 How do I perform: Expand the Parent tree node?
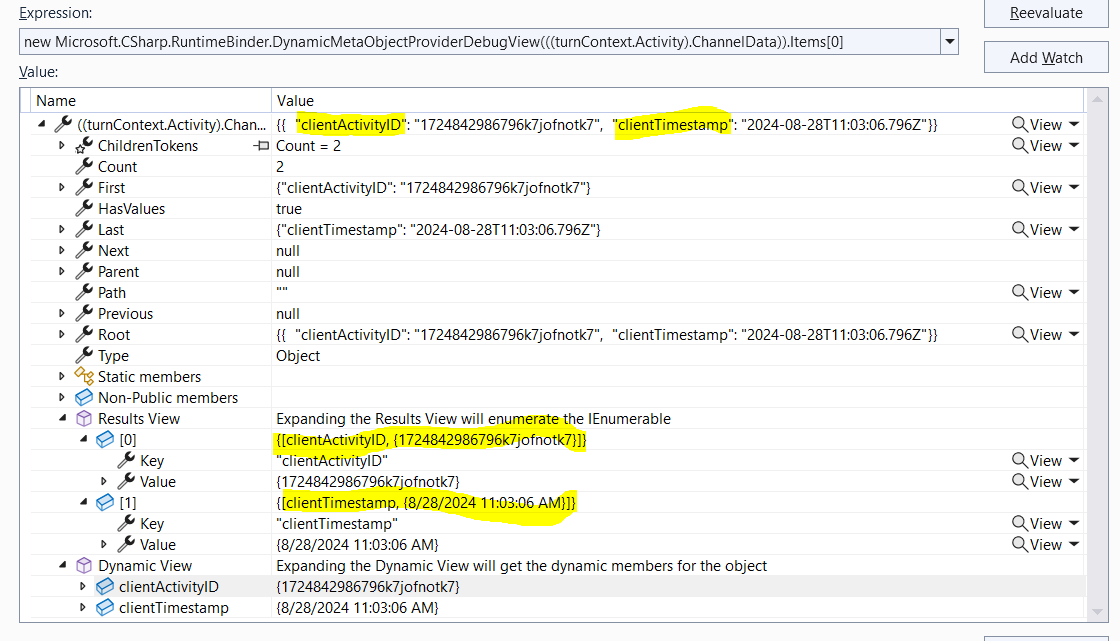pyautogui.click(x=61, y=271)
